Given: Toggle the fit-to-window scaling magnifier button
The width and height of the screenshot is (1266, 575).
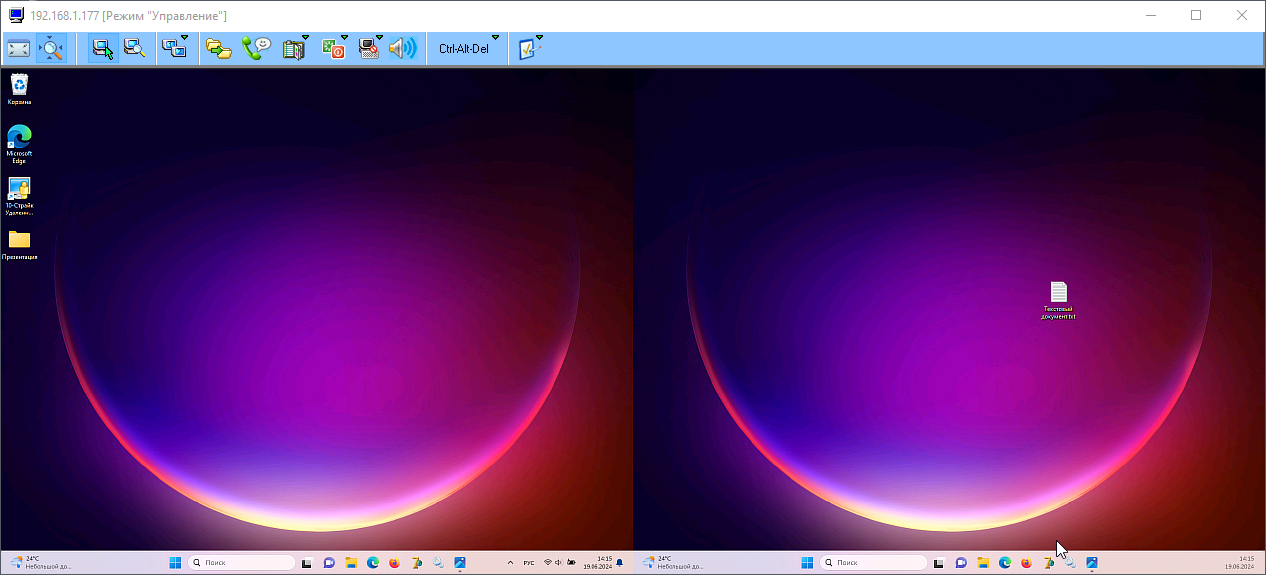Looking at the screenshot, I should point(51,48).
